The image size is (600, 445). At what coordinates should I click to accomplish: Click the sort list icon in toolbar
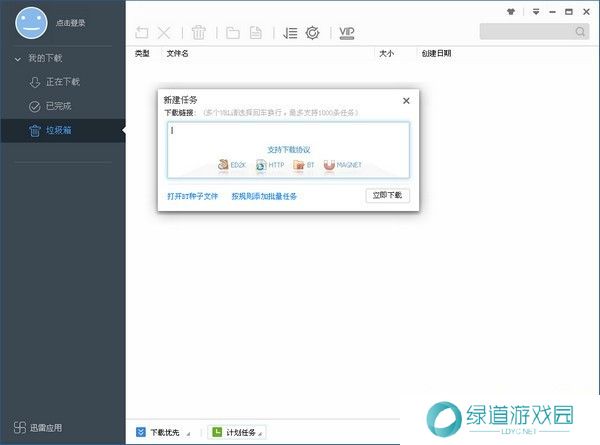click(290, 33)
